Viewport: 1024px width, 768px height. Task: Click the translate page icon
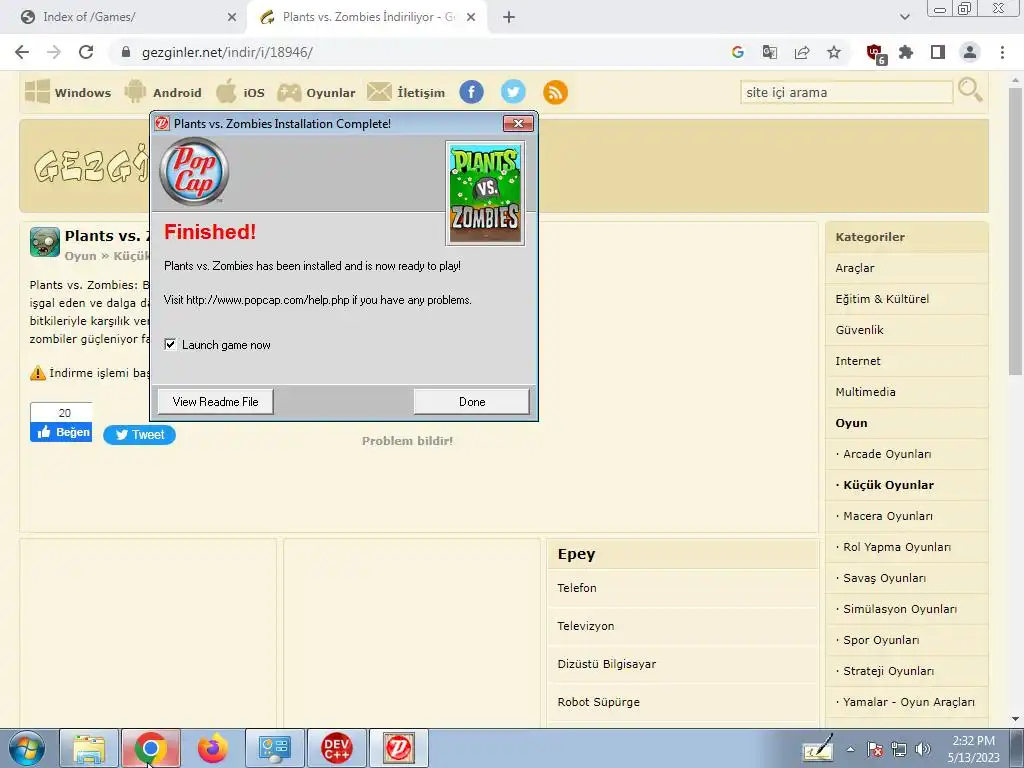(x=769, y=52)
